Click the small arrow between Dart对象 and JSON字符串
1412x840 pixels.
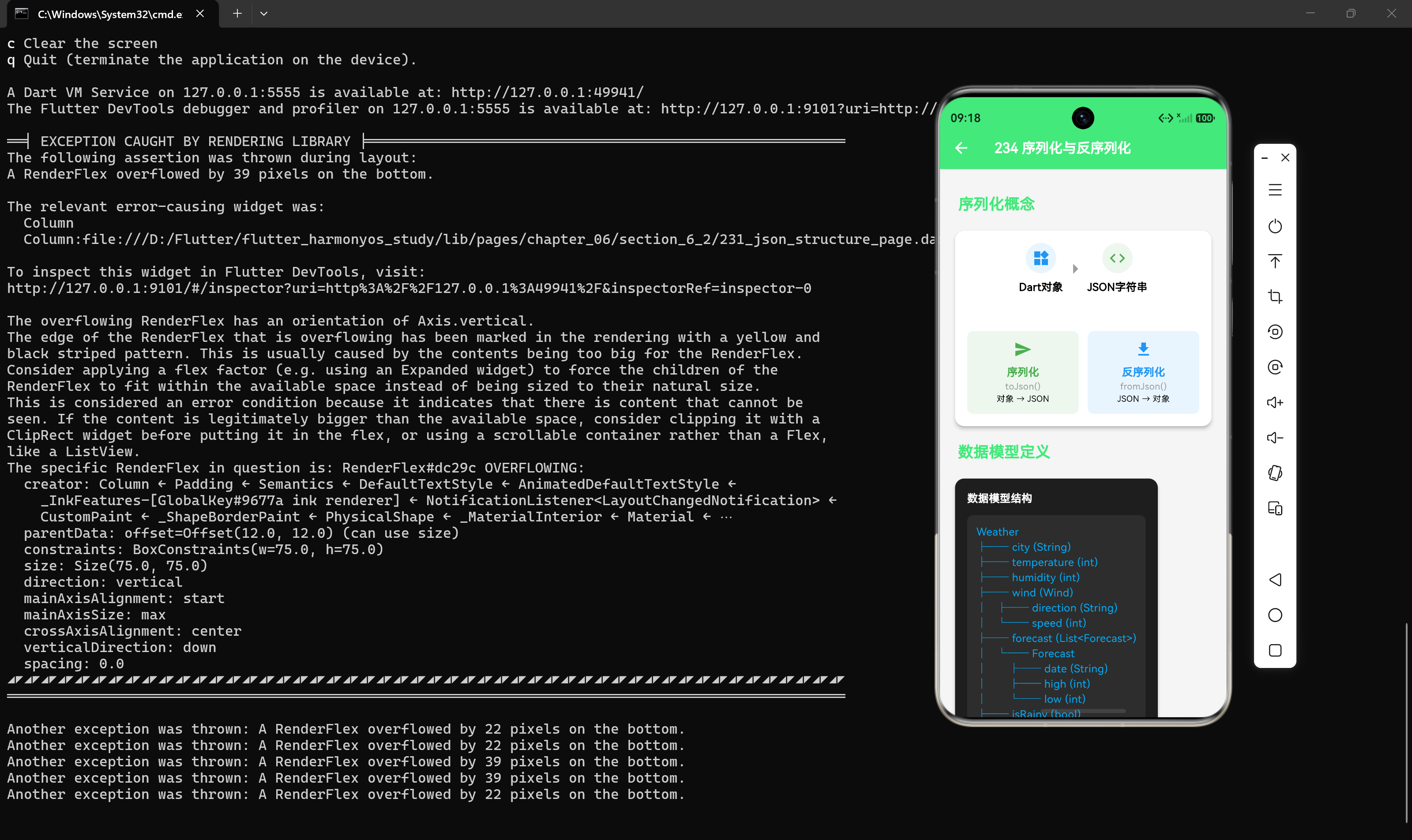[1075, 269]
